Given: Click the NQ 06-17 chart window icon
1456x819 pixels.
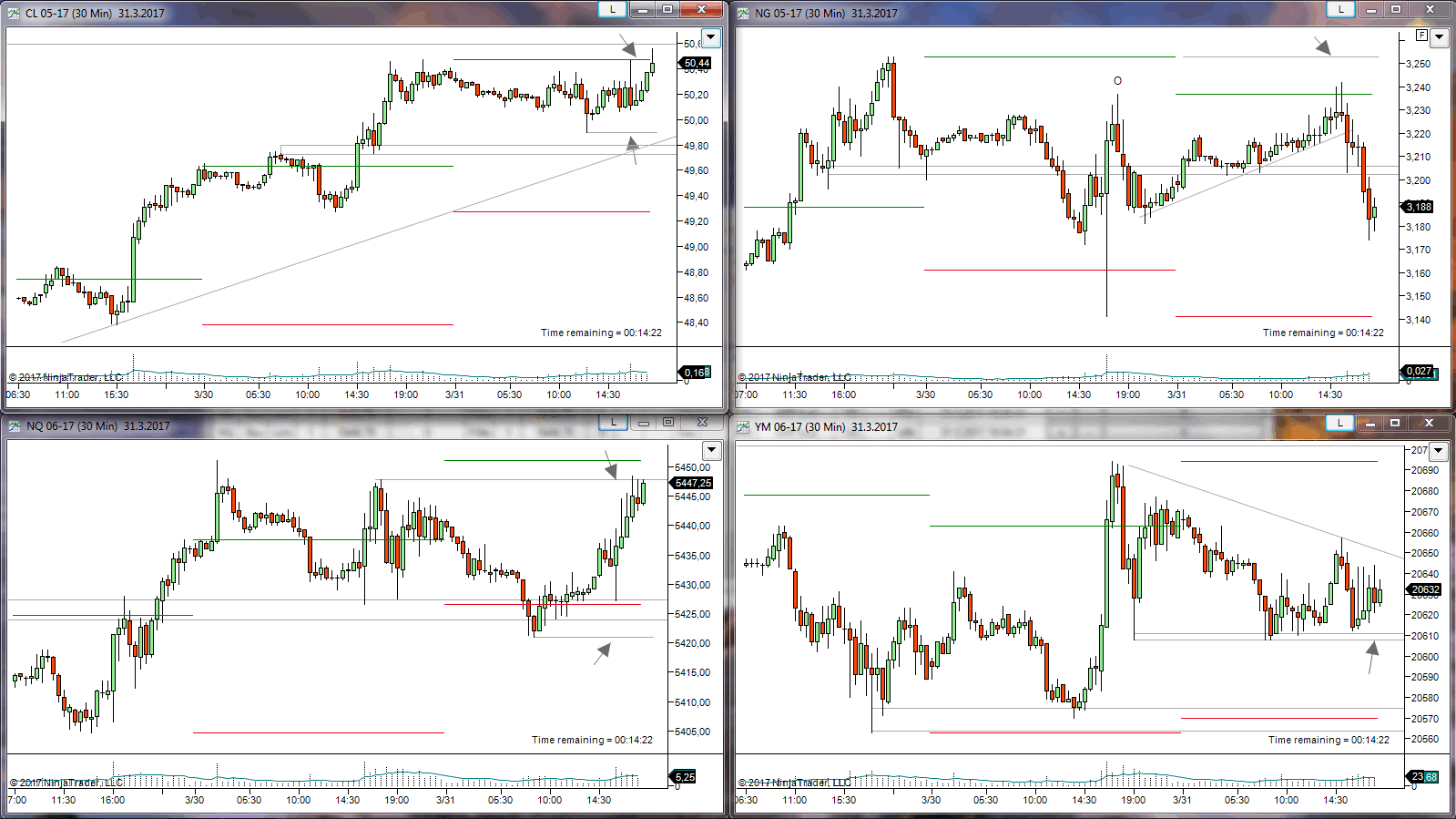Looking at the screenshot, I should (15, 426).
